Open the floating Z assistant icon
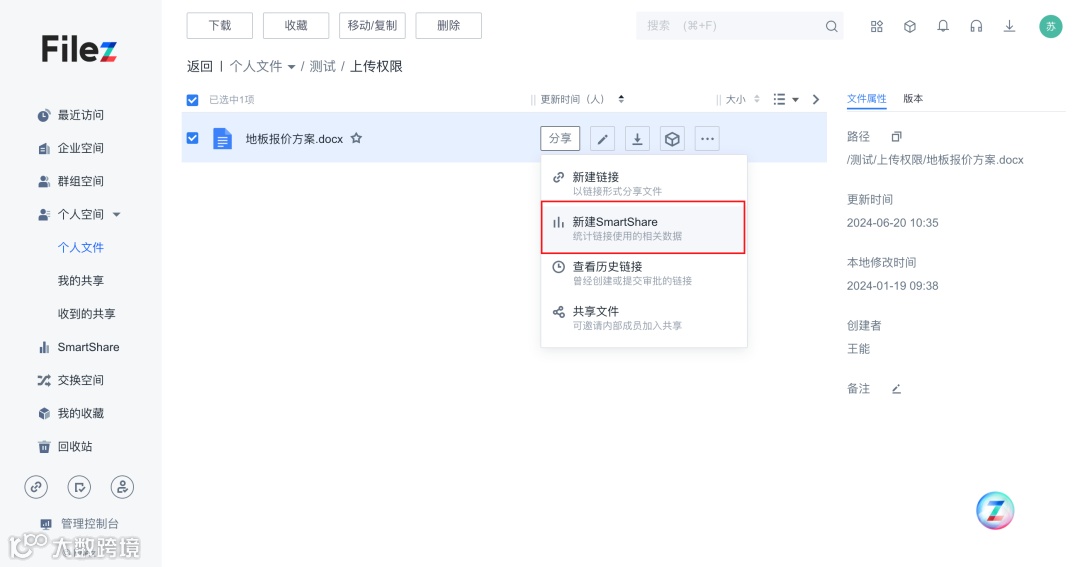The image size is (1080, 567). point(995,511)
